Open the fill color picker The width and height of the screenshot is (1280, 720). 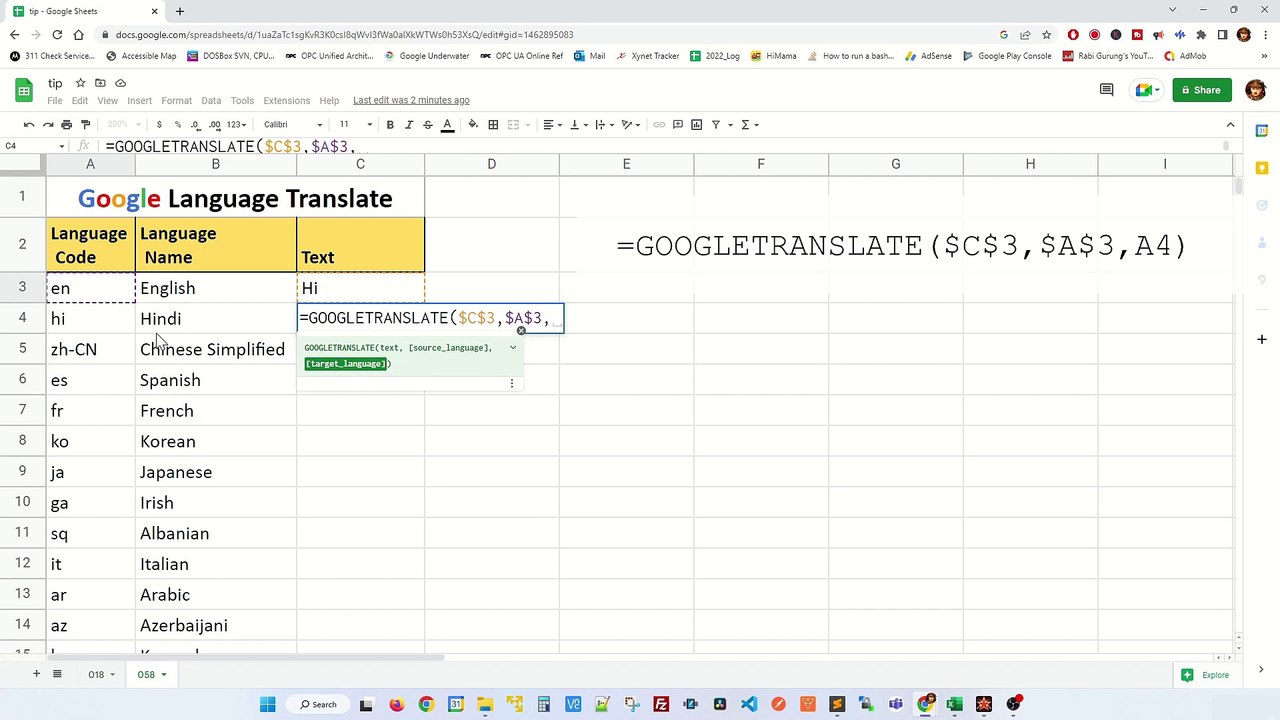point(473,125)
